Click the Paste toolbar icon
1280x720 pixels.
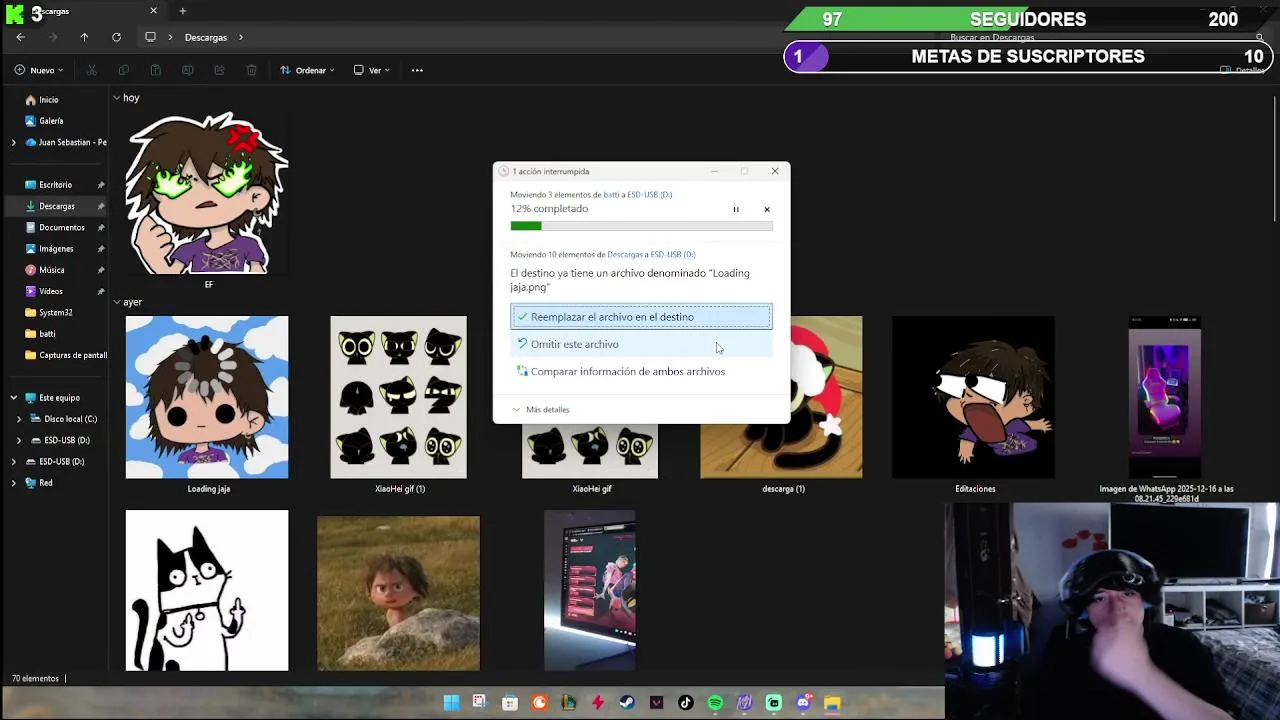(x=155, y=70)
